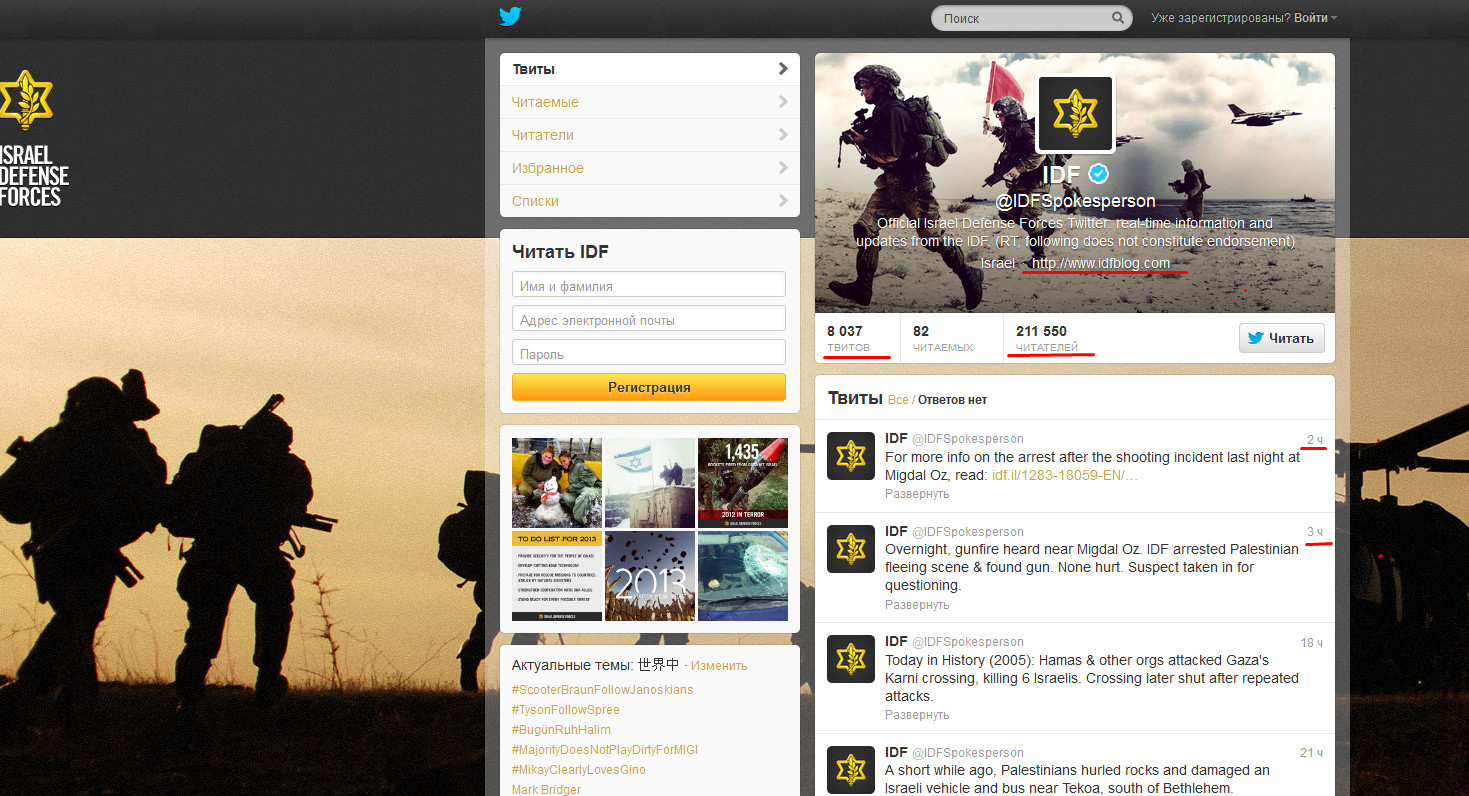Open #BugünRuhHalim trend
This screenshot has width=1469, height=796.
561,730
